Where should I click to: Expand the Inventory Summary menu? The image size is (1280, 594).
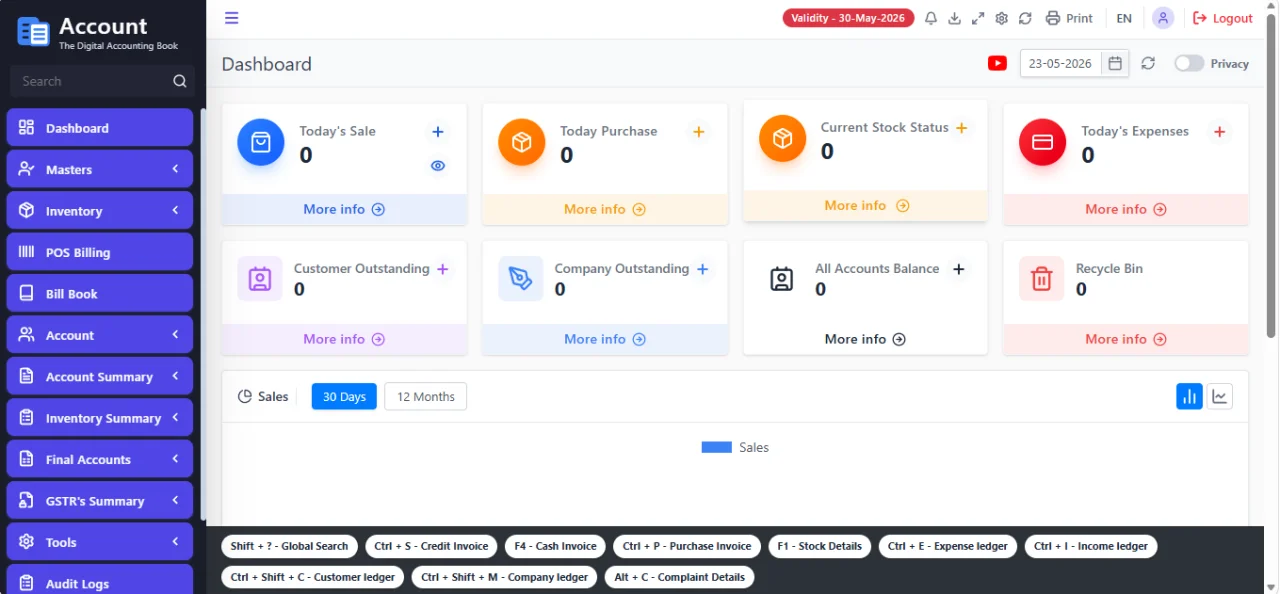point(100,418)
